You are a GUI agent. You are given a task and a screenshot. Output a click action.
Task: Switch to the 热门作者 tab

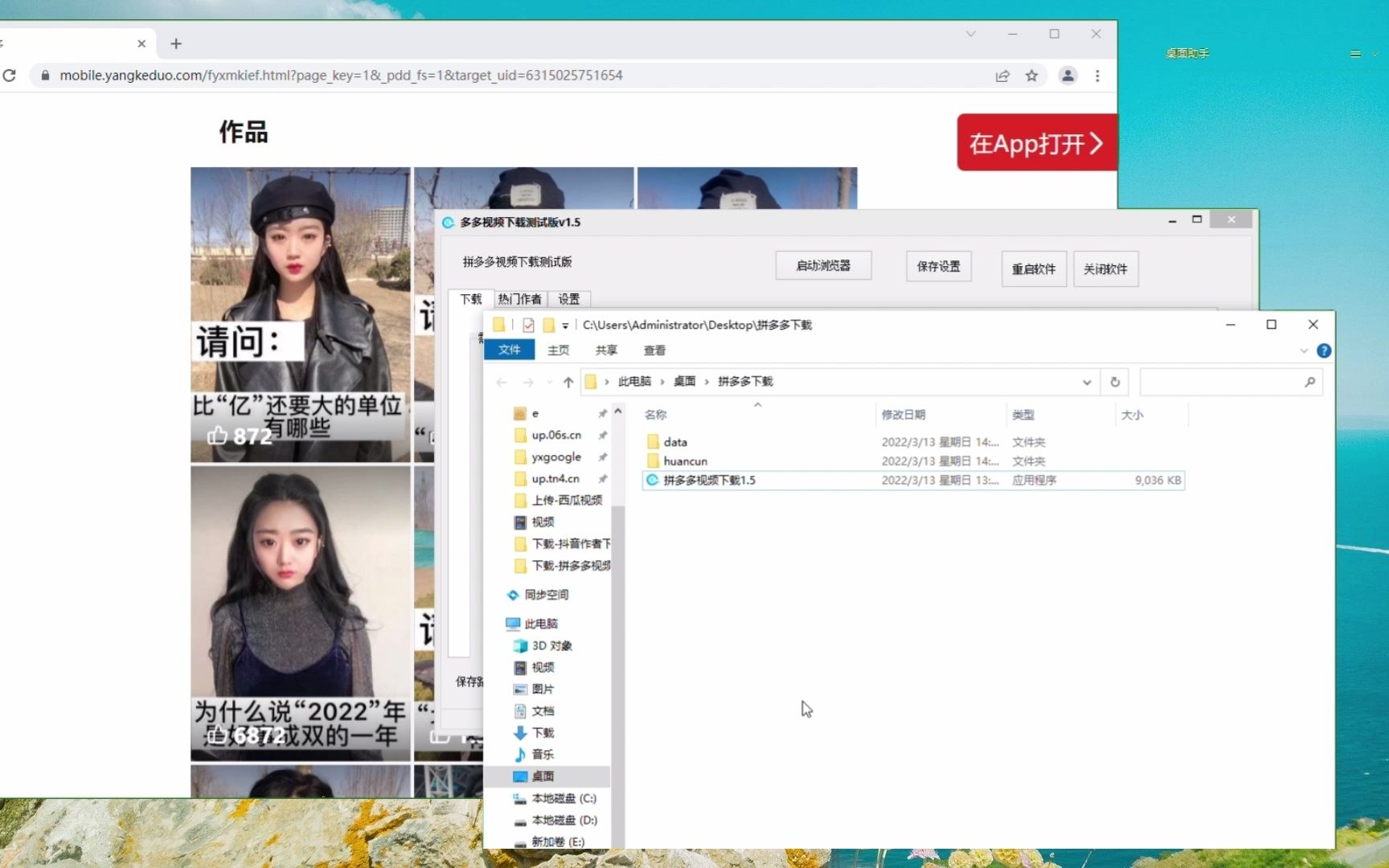(x=519, y=299)
